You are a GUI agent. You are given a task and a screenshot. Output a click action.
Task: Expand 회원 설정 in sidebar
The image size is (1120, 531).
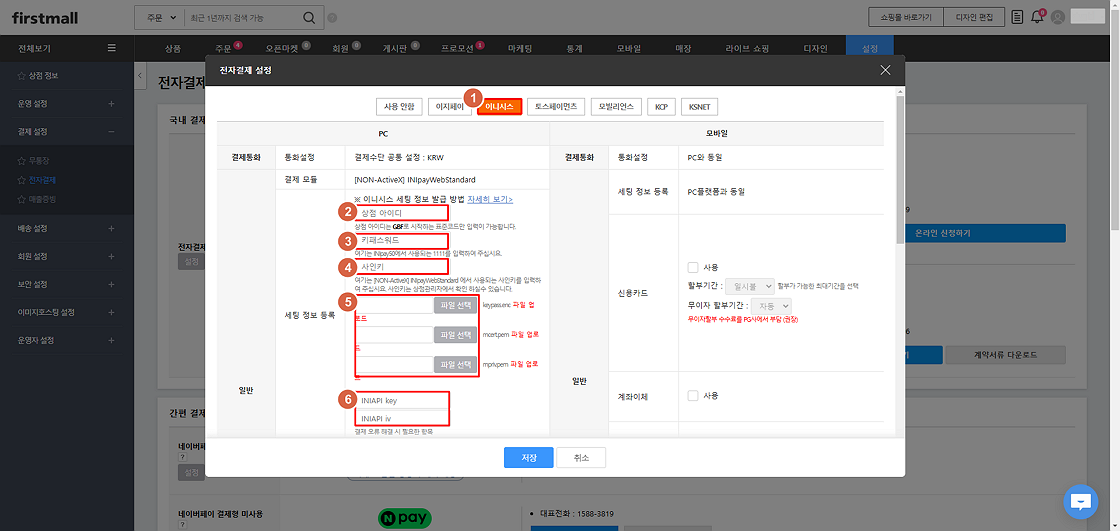click(111, 257)
